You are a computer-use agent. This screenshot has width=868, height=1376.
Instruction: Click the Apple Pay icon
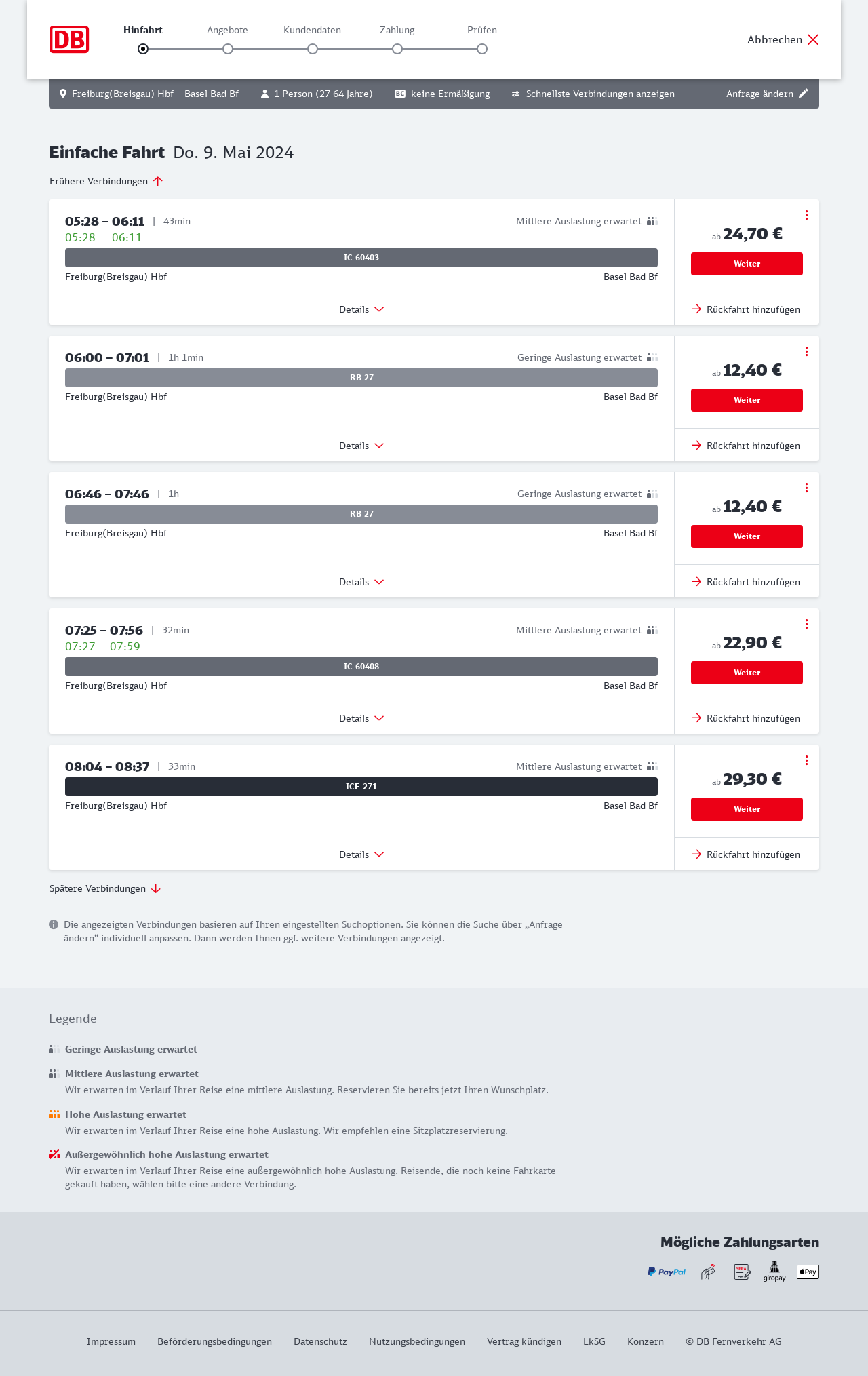(x=808, y=1272)
